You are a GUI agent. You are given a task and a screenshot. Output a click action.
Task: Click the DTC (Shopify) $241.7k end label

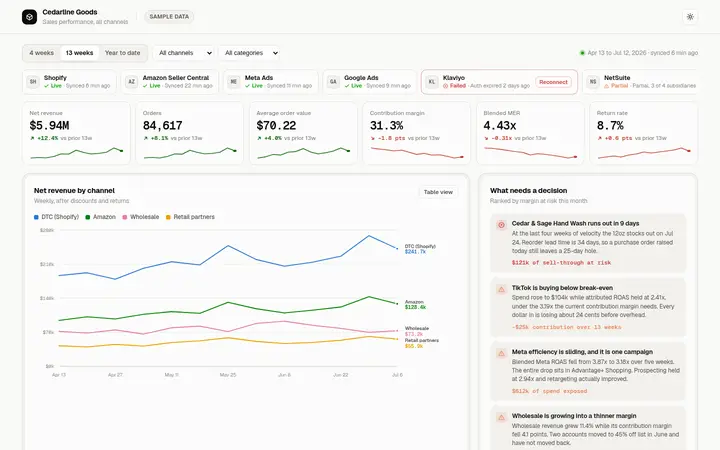(420, 249)
